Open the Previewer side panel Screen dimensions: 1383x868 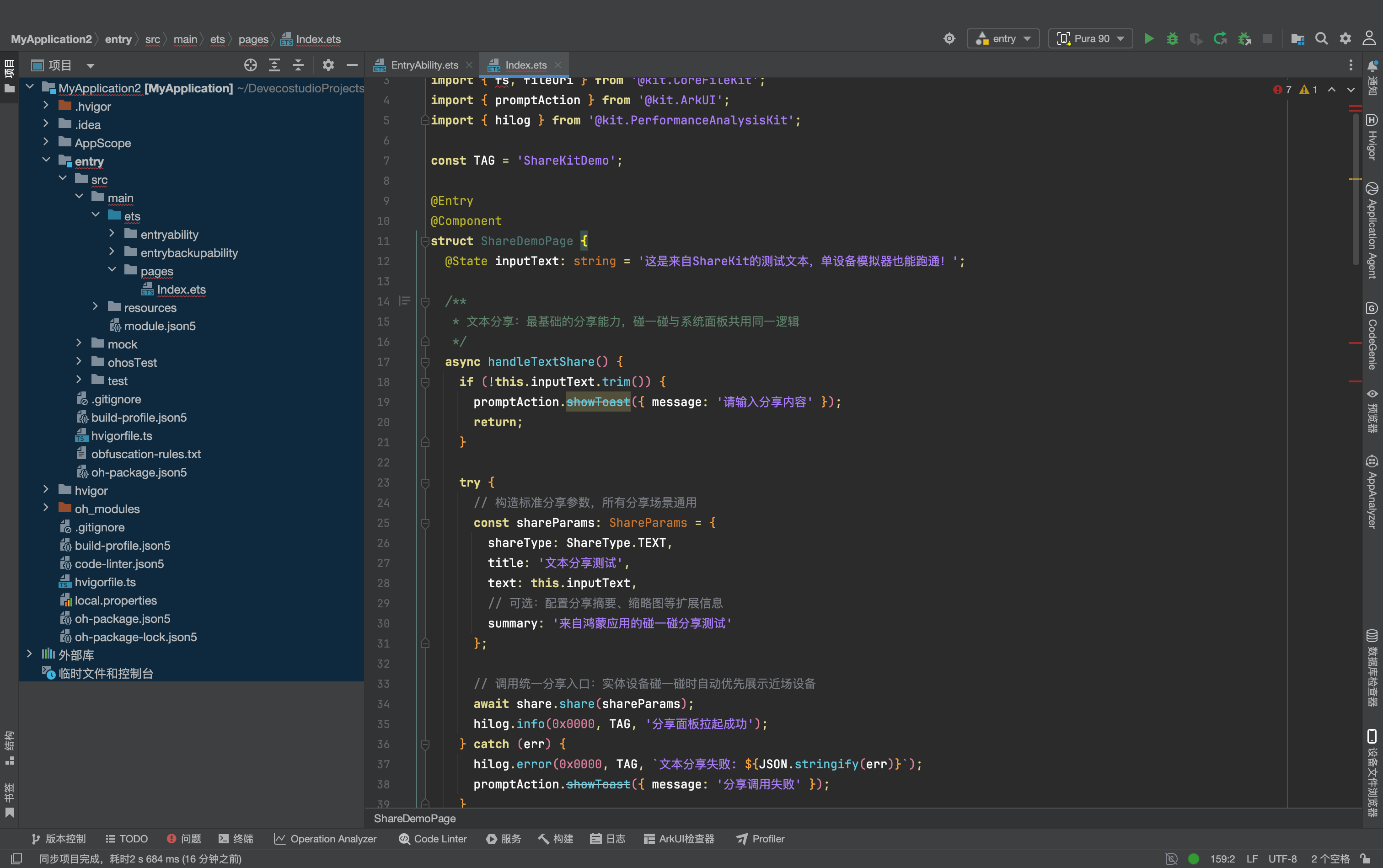click(1372, 411)
